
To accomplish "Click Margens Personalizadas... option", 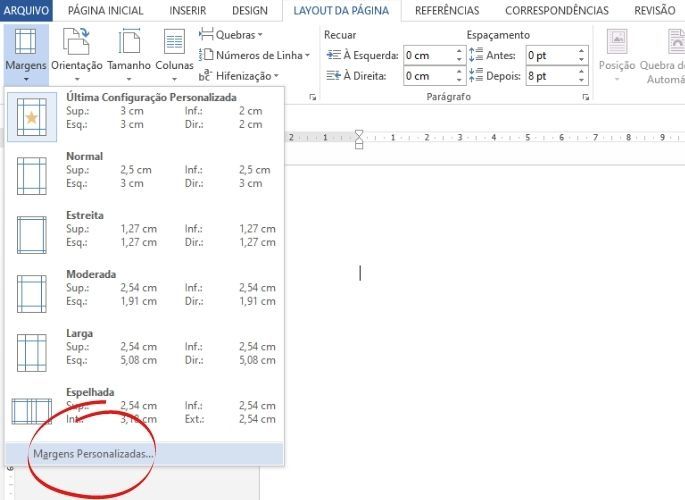I will [x=94, y=454].
